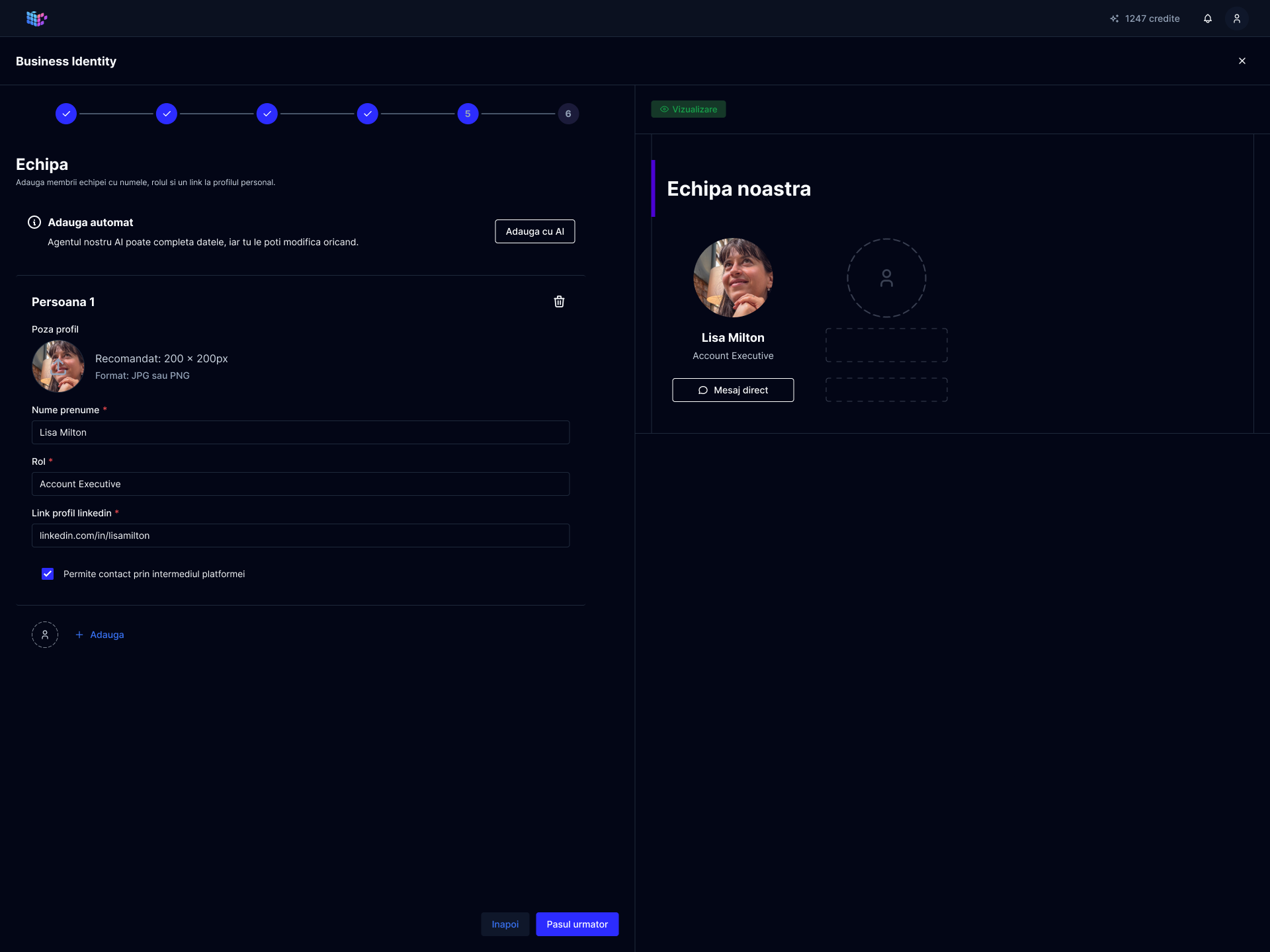Click the info icon next to Adauga automat

pos(34,222)
